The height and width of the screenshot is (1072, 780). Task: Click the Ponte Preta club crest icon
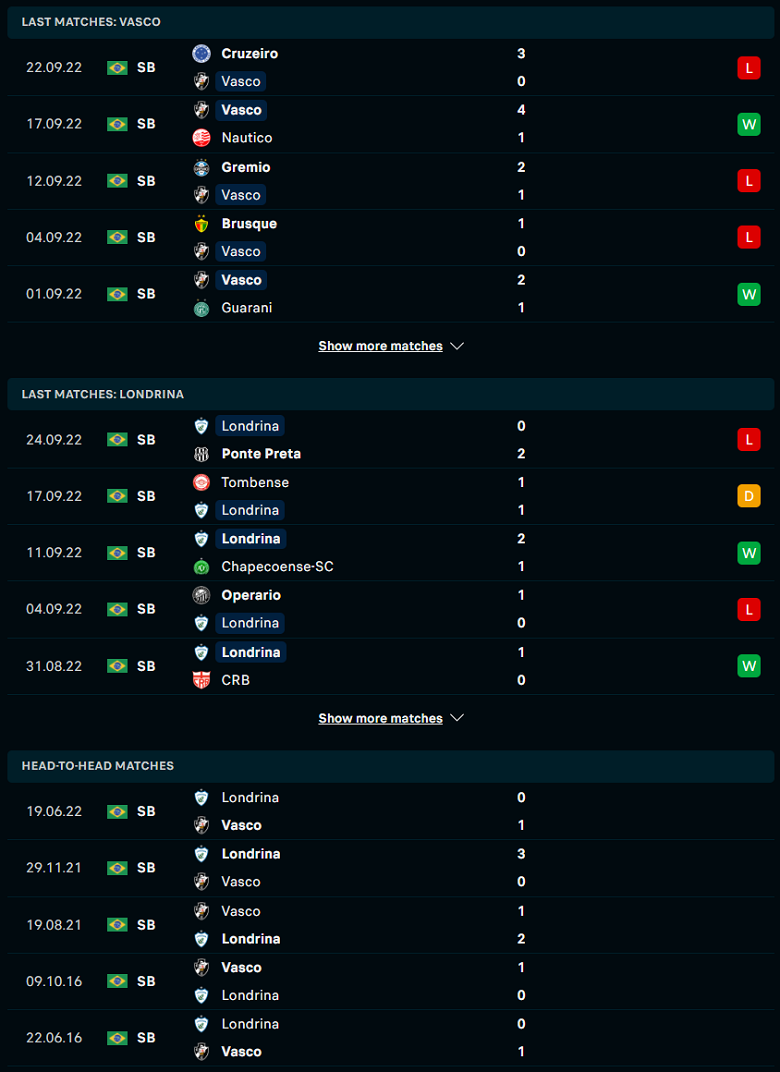[201, 453]
